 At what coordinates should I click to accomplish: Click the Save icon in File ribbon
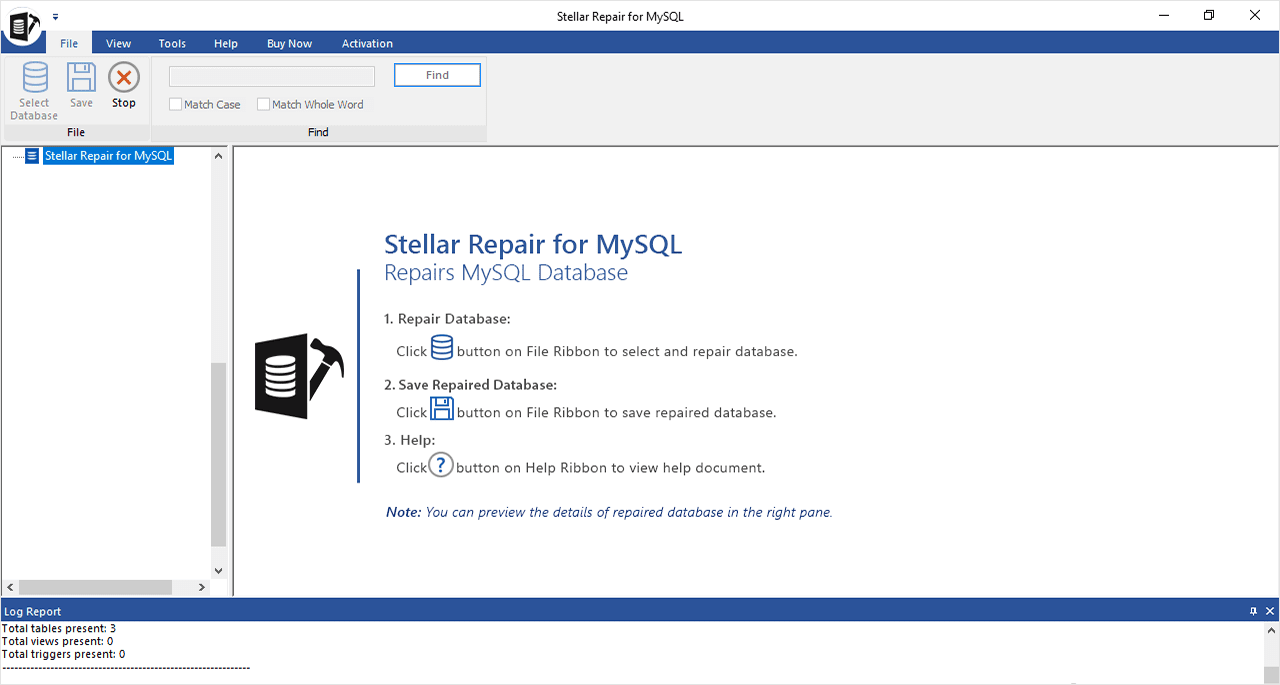click(81, 78)
